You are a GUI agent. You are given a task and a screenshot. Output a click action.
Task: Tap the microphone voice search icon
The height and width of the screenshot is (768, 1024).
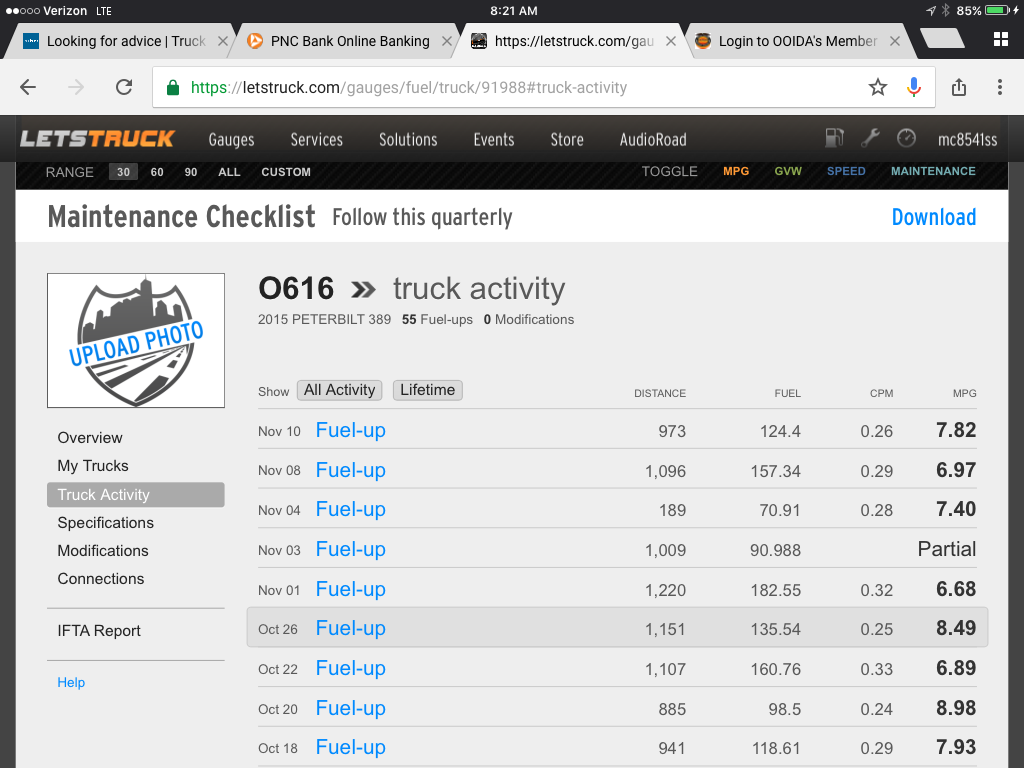(913, 87)
